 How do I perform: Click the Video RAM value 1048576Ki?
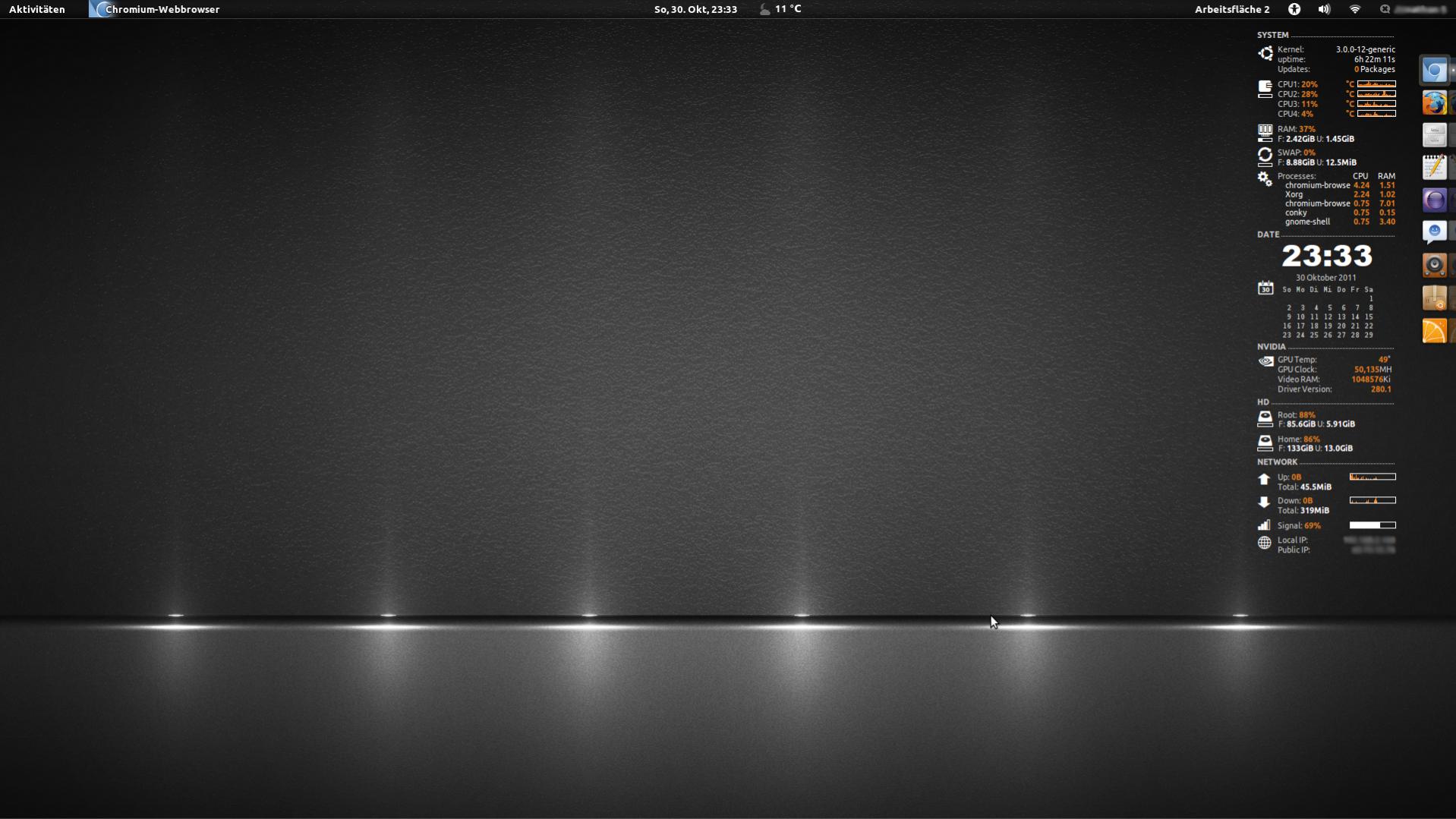1371,380
